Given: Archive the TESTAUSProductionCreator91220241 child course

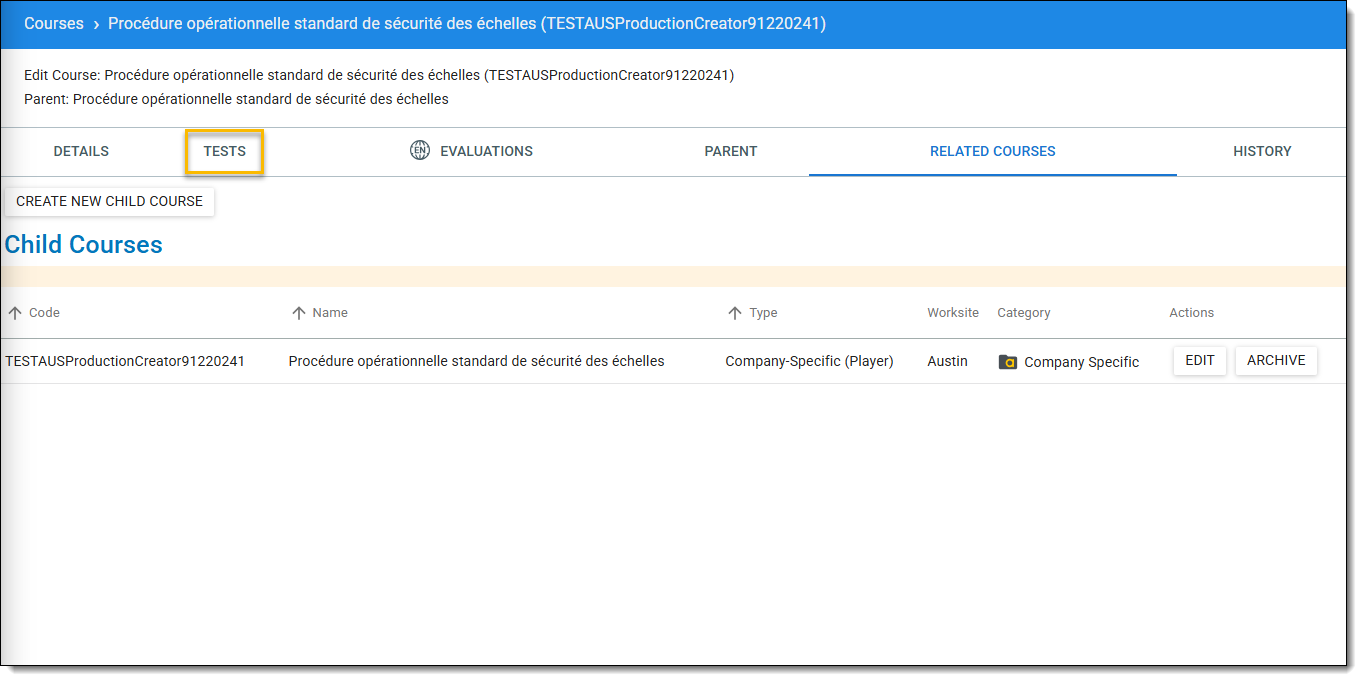Looking at the screenshot, I should pos(1275,361).
